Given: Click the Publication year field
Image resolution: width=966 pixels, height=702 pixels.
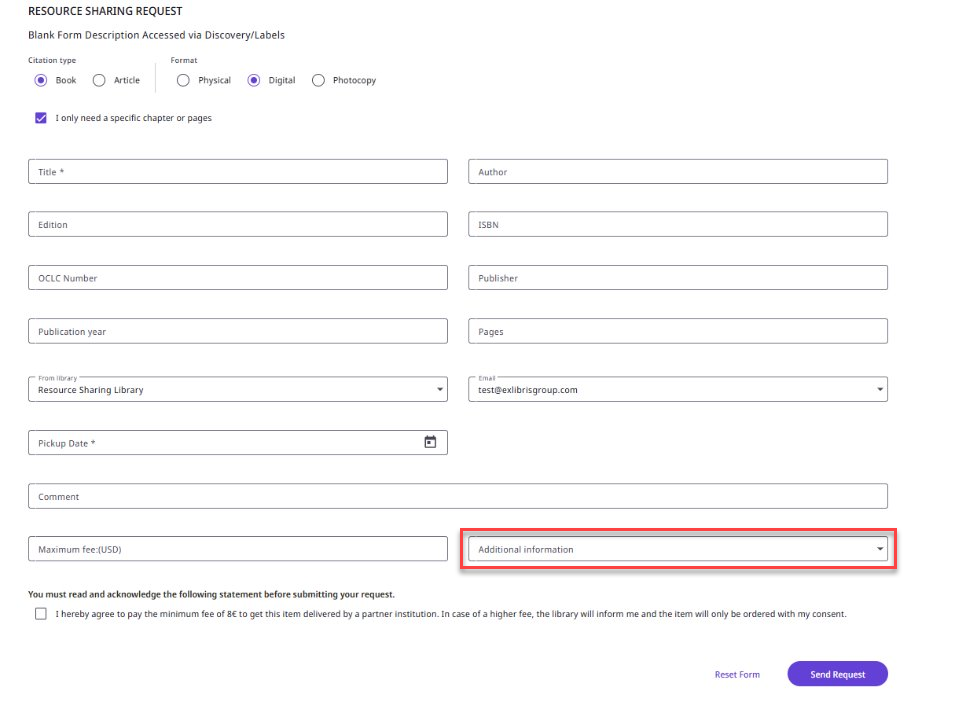Looking at the screenshot, I should [x=238, y=331].
